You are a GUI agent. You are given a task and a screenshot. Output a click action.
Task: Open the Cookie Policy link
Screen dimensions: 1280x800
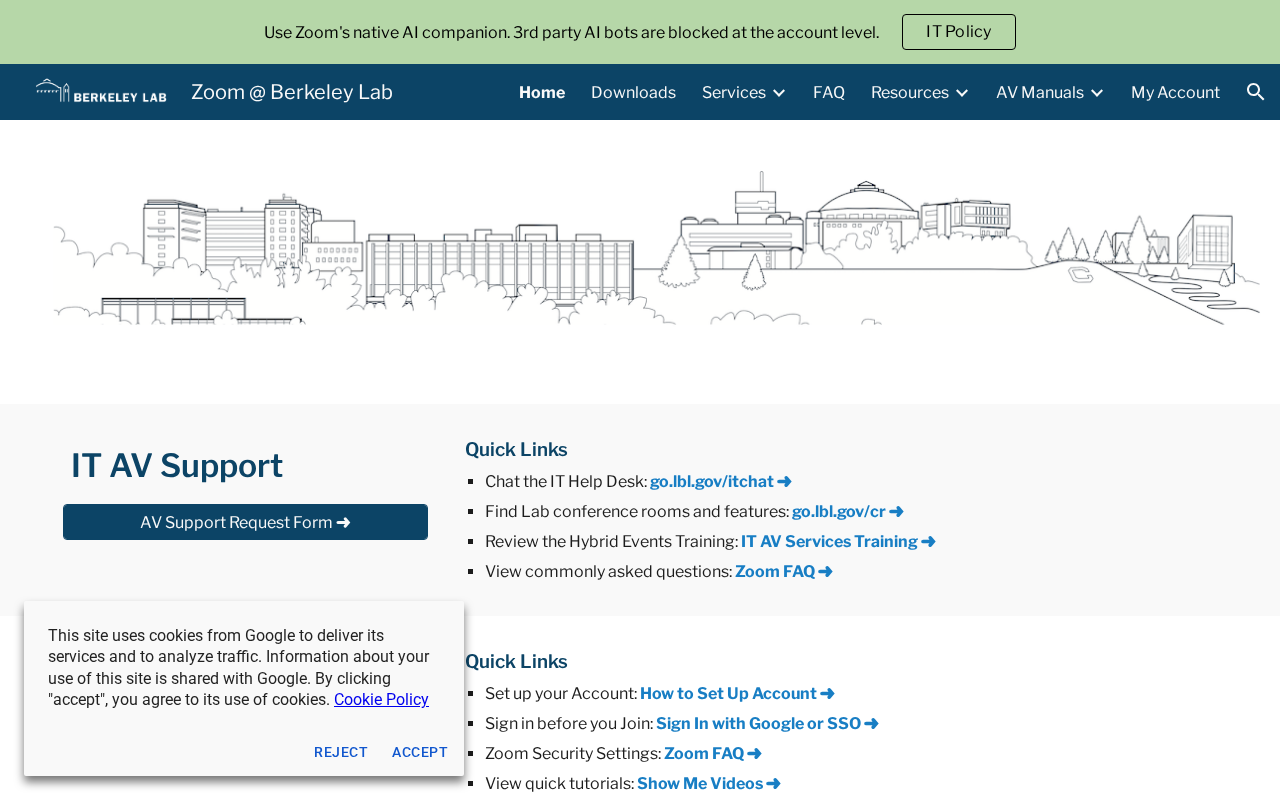click(x=381, y=700)
